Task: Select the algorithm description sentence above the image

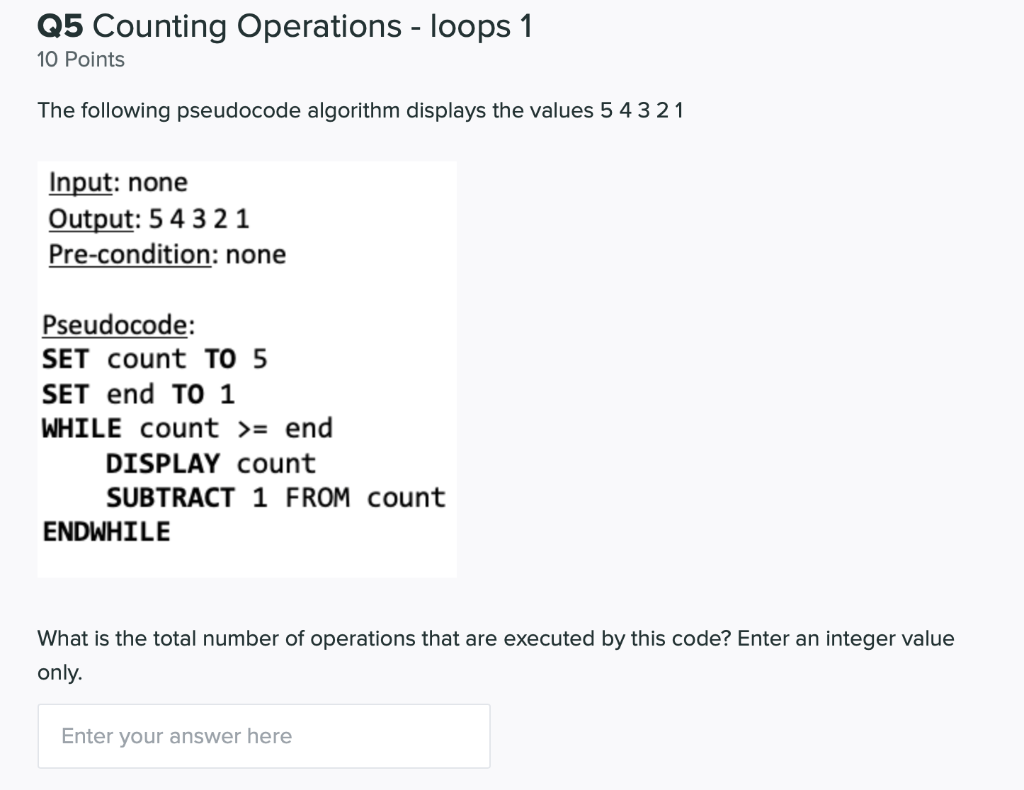Action: [x=360, y=110]
